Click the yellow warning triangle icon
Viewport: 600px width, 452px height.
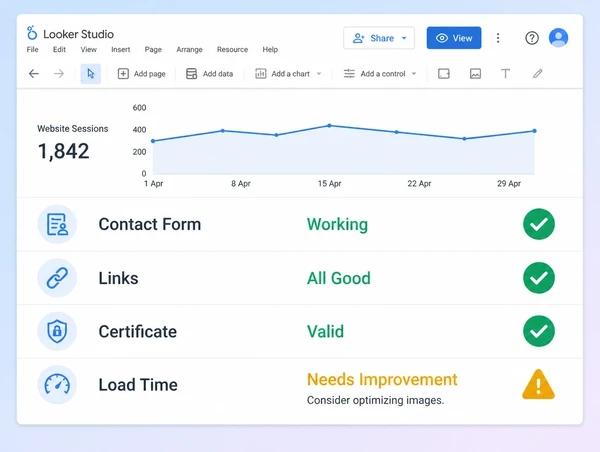click(x=538, y=385)
